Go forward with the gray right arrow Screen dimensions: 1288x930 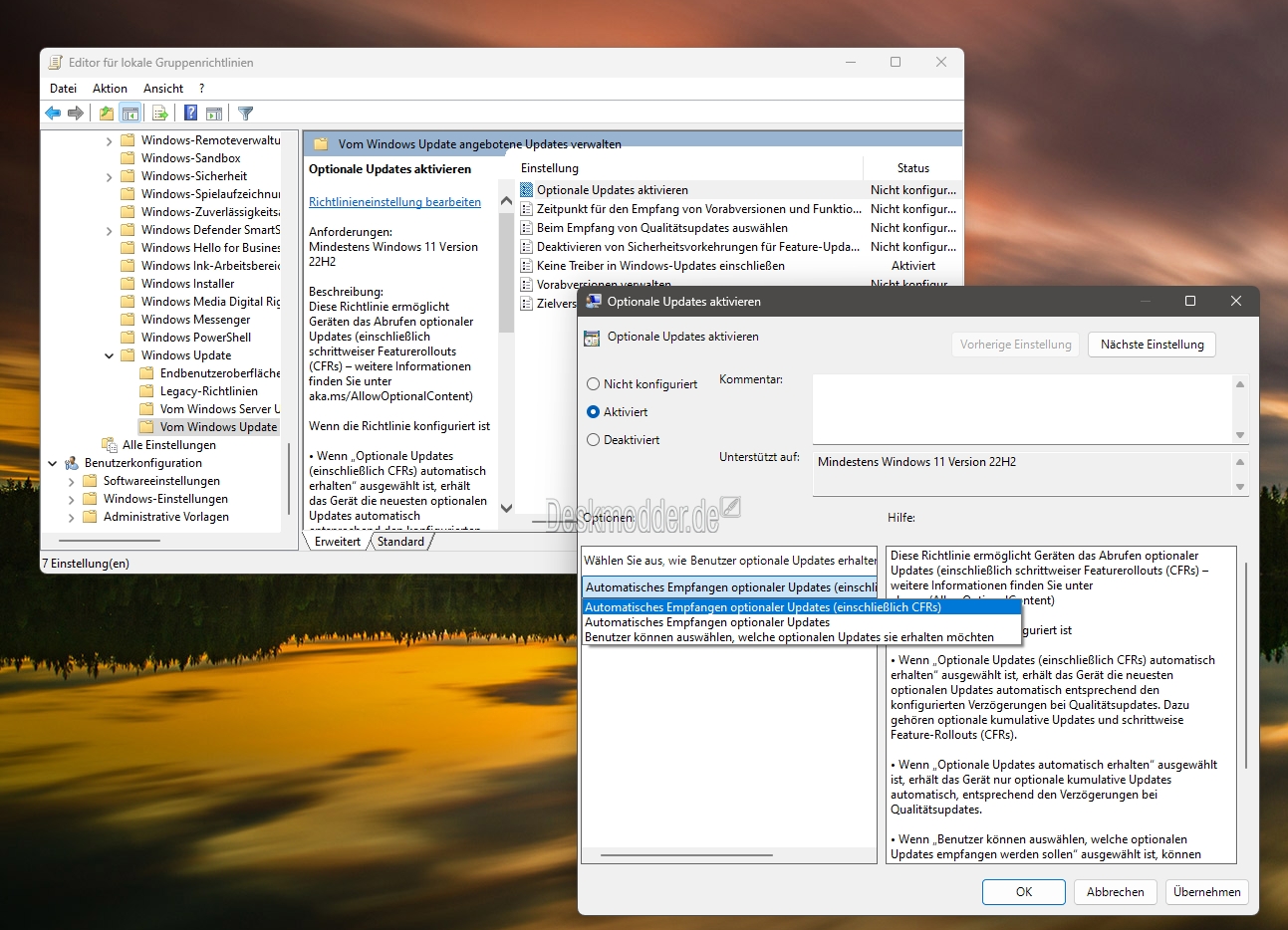coord(75,114)
